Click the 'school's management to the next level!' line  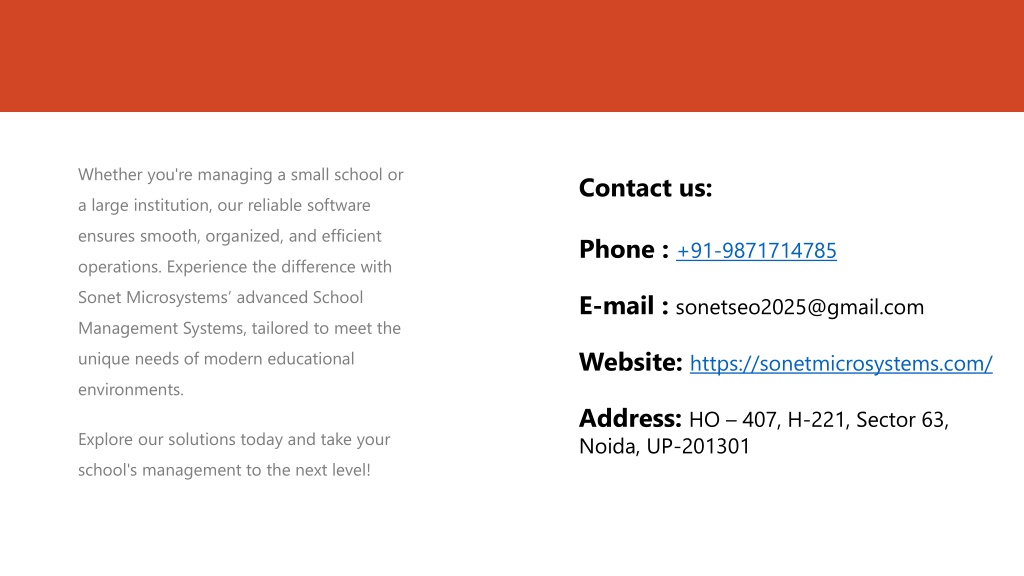(x=224, y=470)
